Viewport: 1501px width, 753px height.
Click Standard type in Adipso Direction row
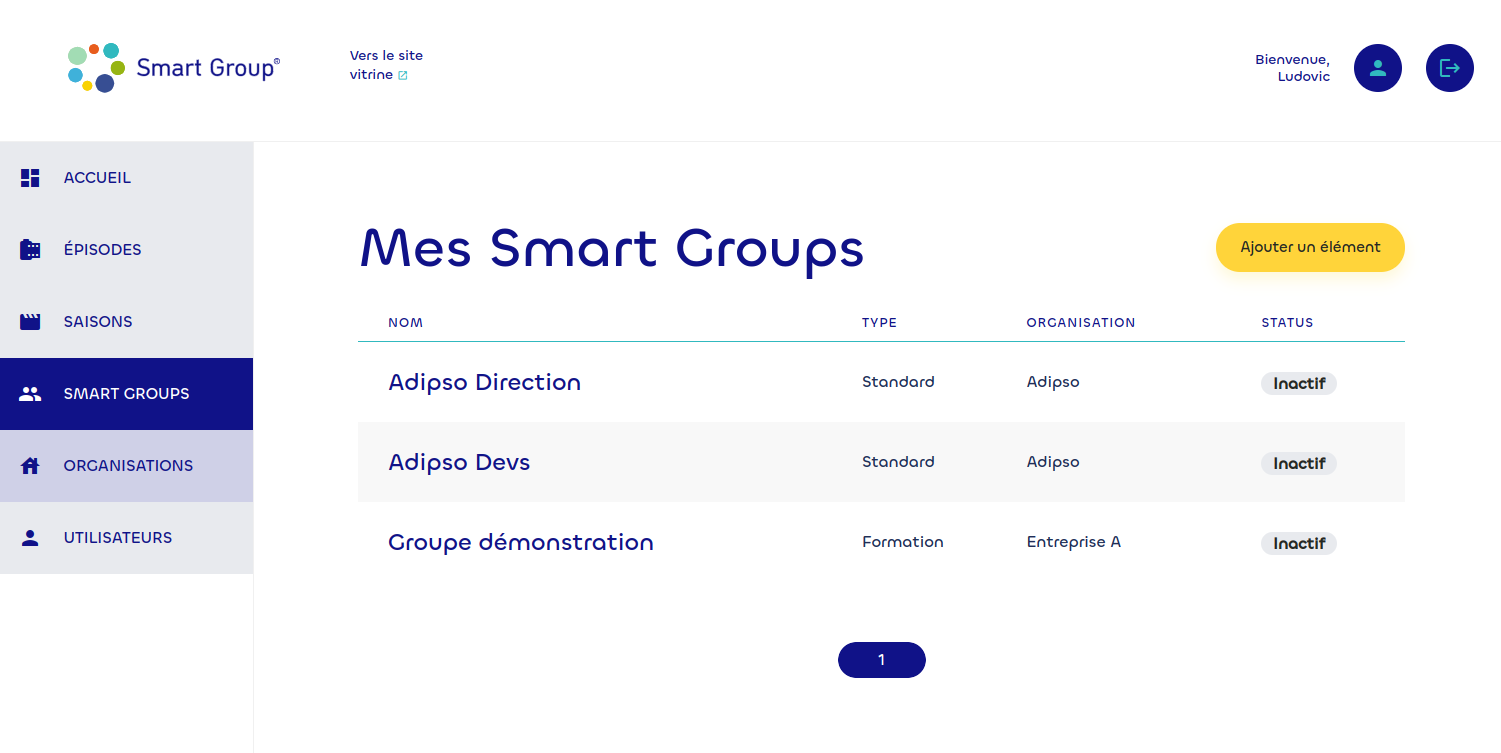(x=898, y=382)
